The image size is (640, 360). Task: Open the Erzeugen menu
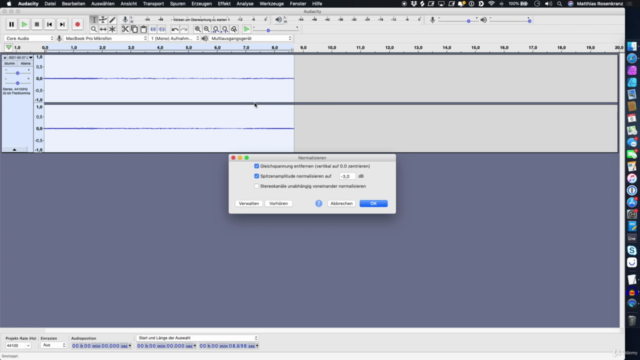tap(202, 4)
